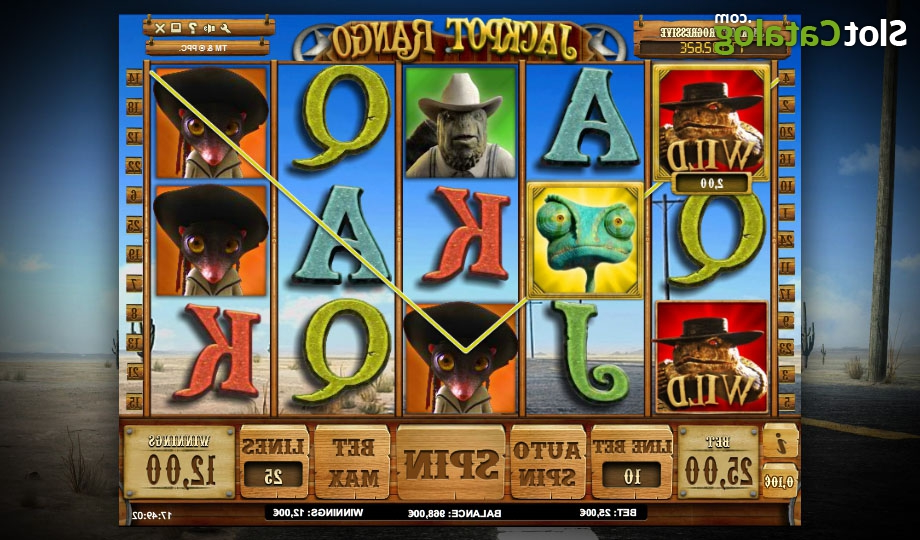Start Auto Spin

[547, 462]
